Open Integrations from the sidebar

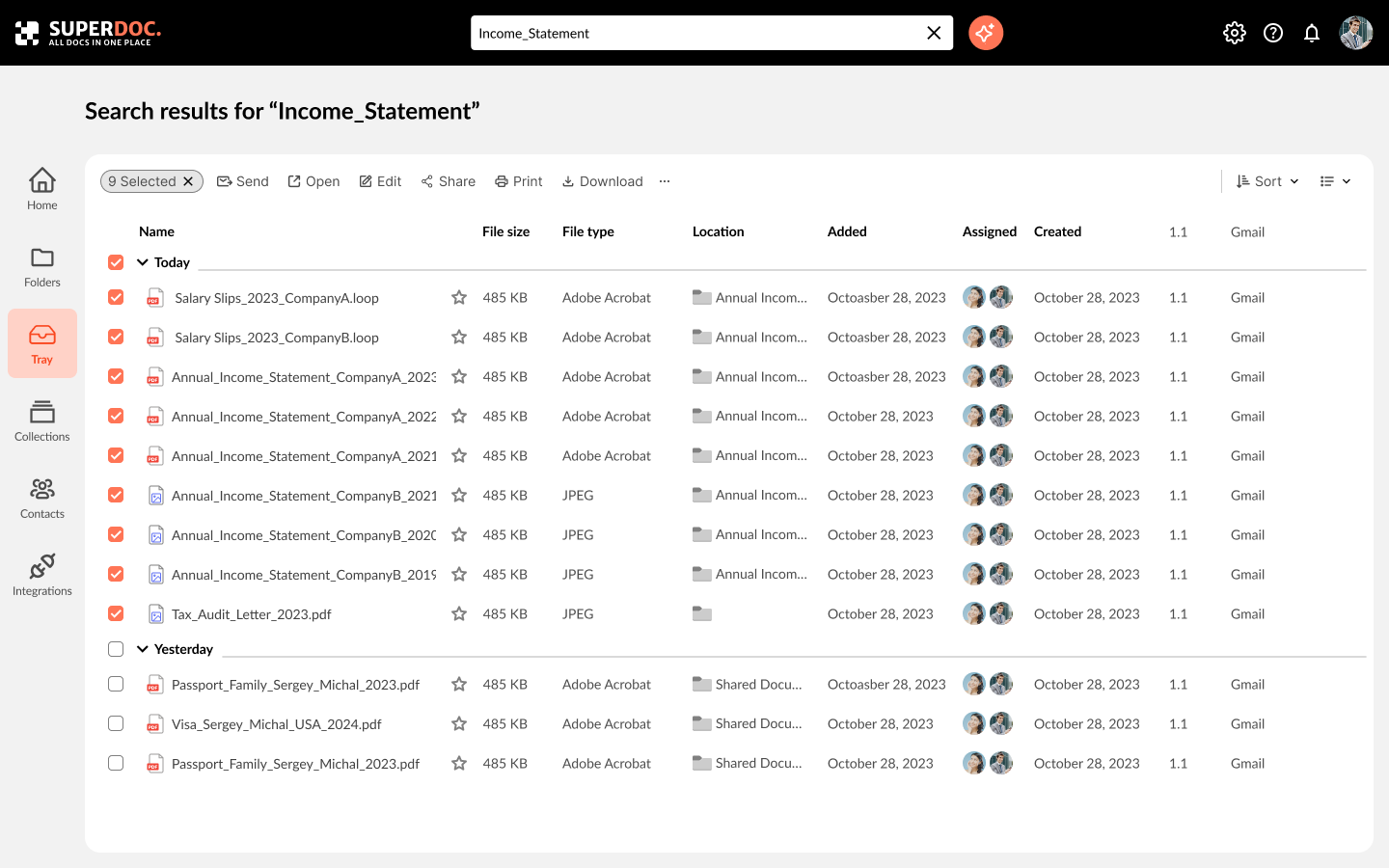pyautogui.click(x=42, y=575)
